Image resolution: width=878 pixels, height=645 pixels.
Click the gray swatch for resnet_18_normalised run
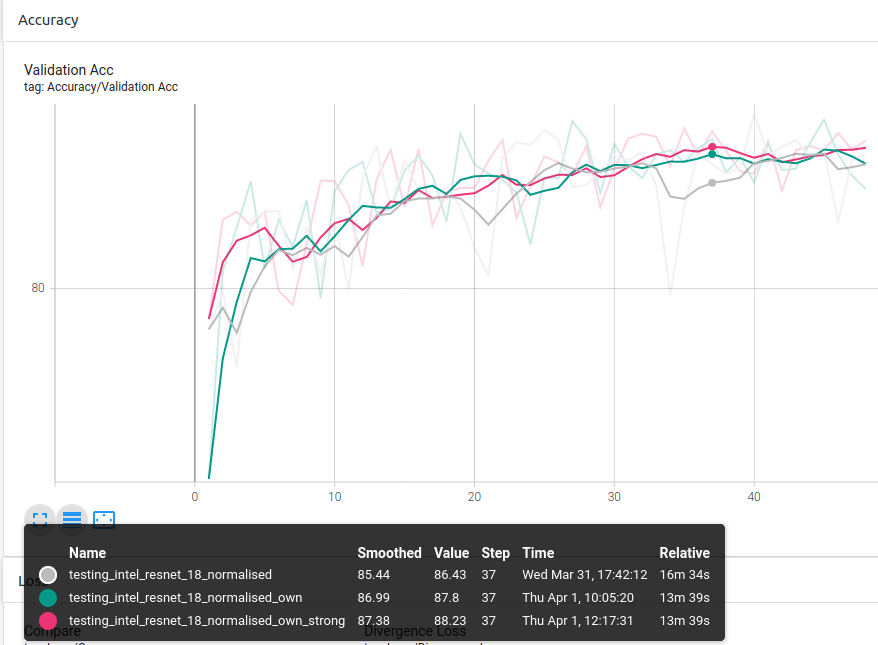48,575
